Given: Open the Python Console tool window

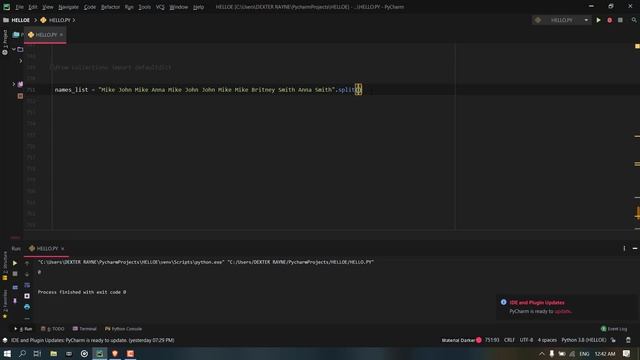Looking at the screenshot, I should click(x=123, y=329).
